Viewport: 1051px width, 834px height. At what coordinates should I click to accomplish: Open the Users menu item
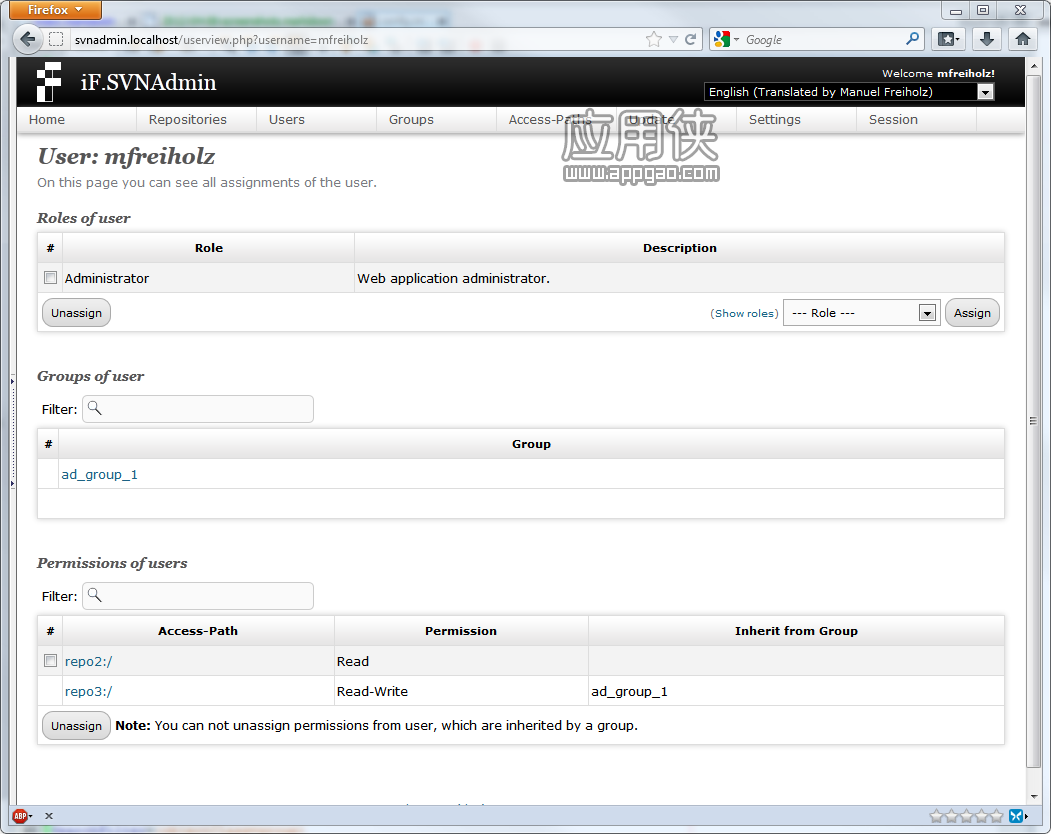(x=287, y=119)
